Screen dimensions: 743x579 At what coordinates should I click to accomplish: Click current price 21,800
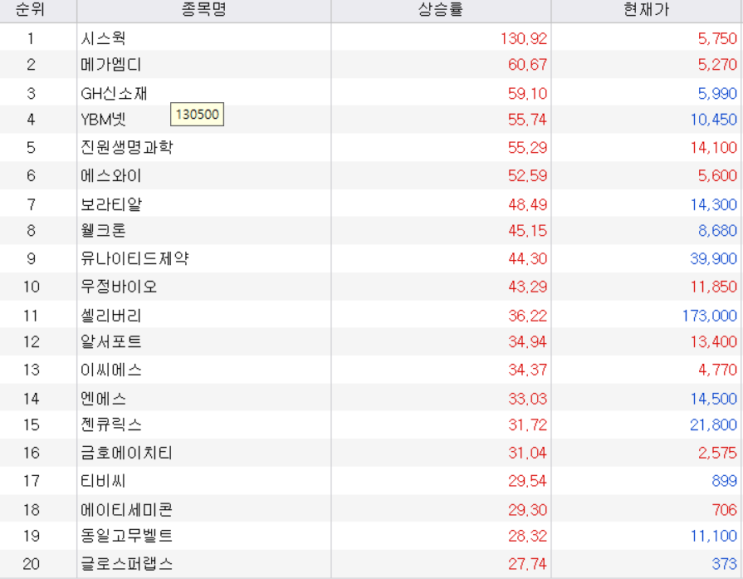point(714,425)
